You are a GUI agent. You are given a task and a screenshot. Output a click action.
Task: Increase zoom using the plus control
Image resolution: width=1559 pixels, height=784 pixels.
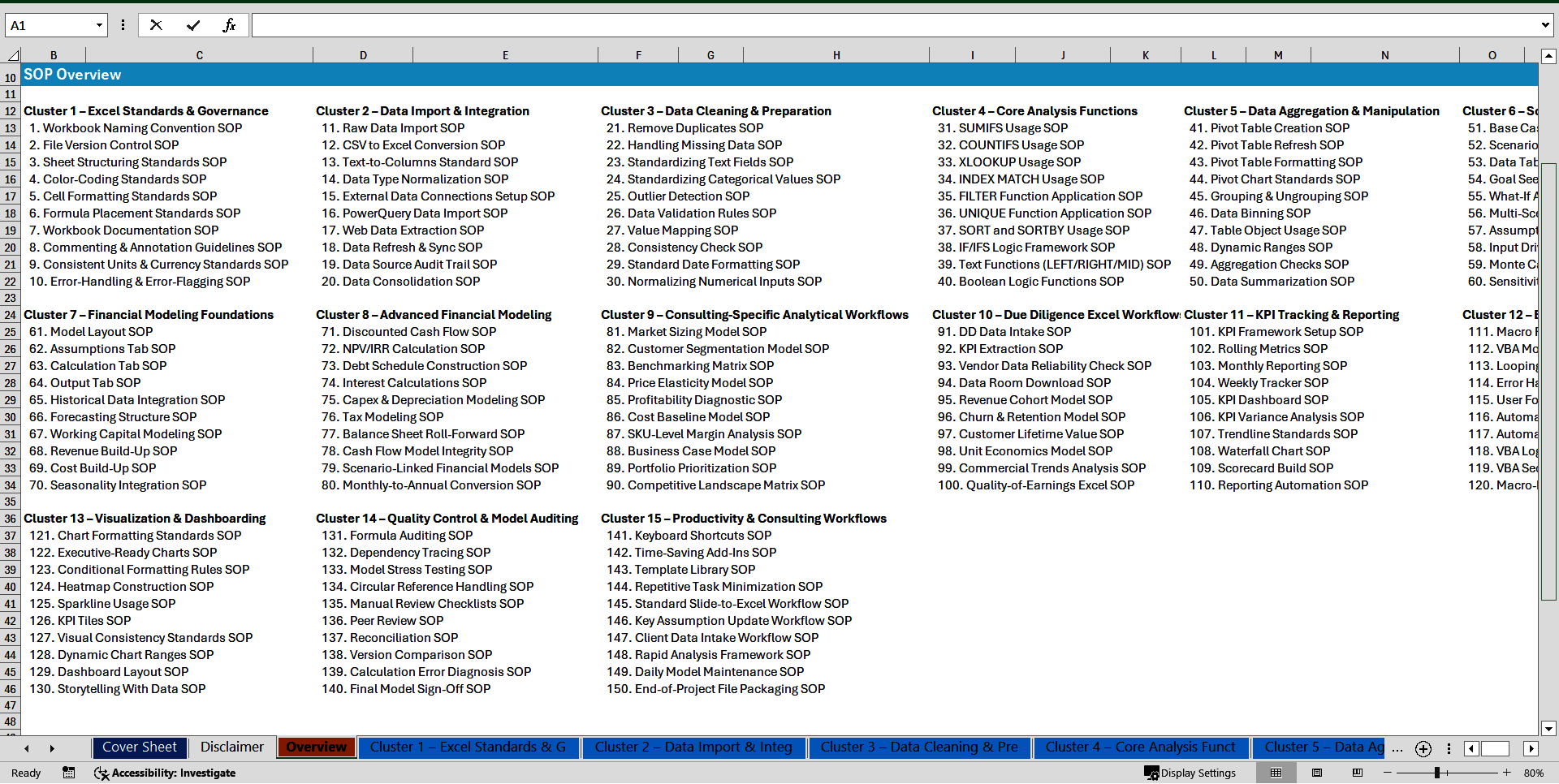(1506, 773)
